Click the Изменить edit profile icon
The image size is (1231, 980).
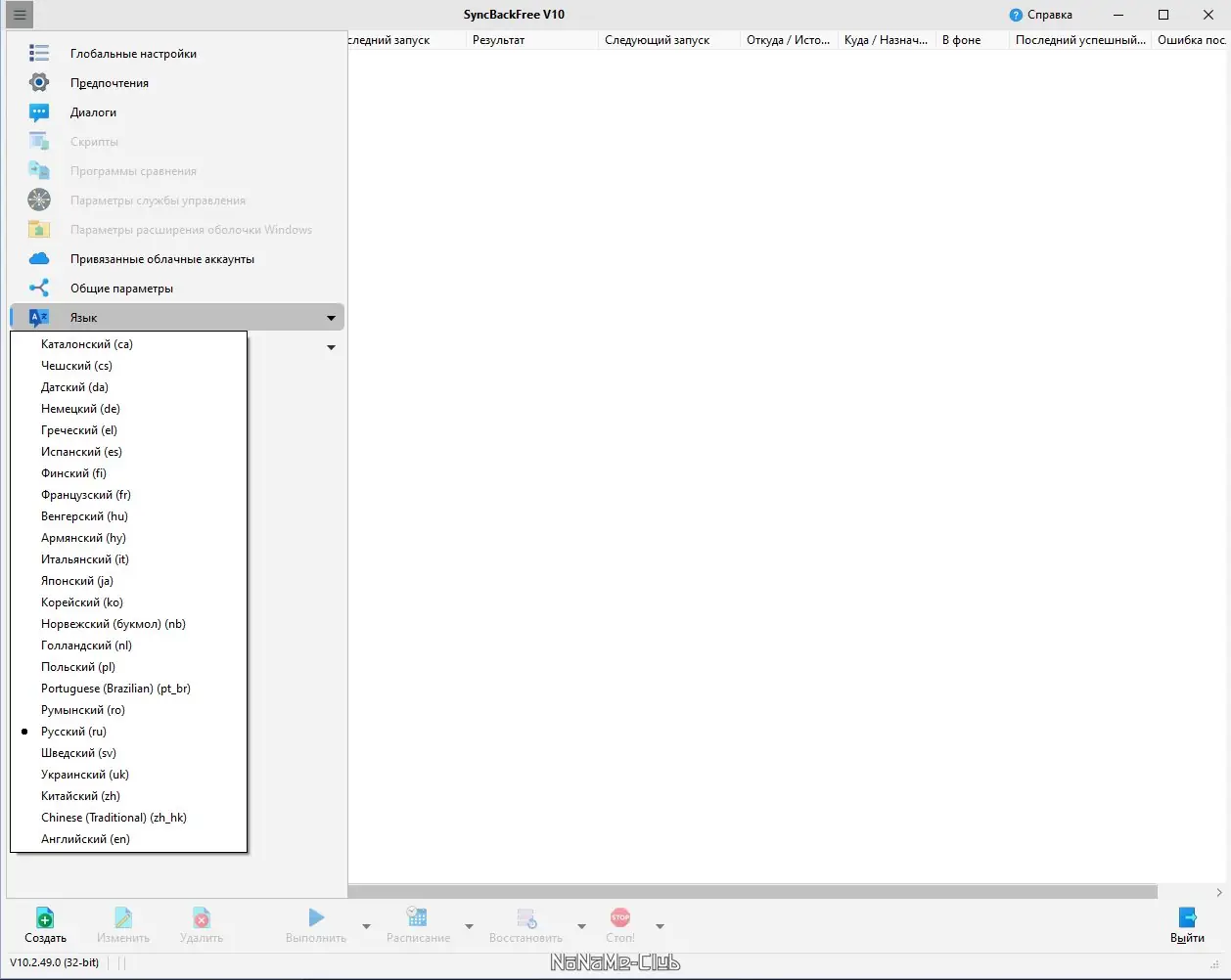(123, 917)
